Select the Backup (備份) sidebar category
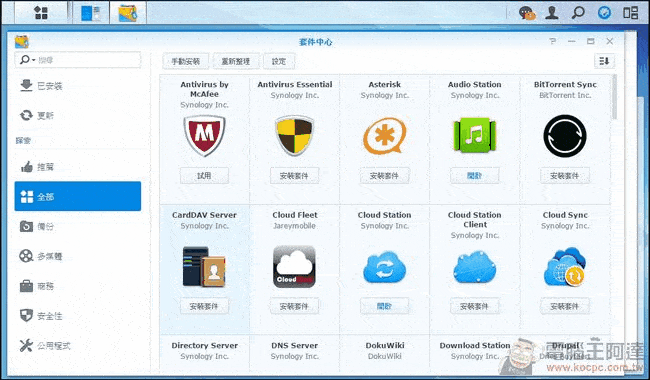Image resolution: width=650 pixels, height=380 pixels. pyautogui.click(x=78, y=226)
